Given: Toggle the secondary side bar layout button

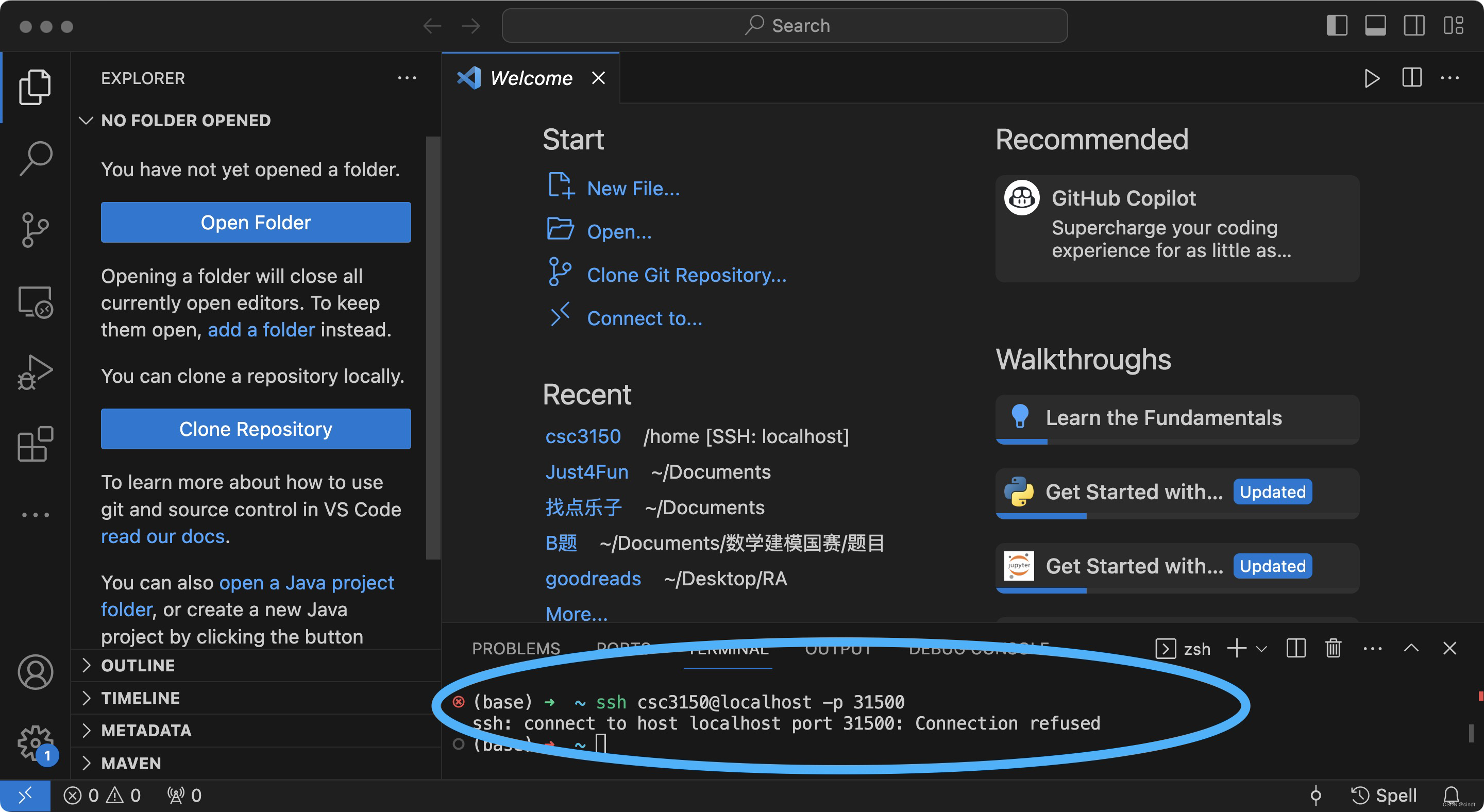Looking at the screenshot, I should click(x=1414, y=26).
